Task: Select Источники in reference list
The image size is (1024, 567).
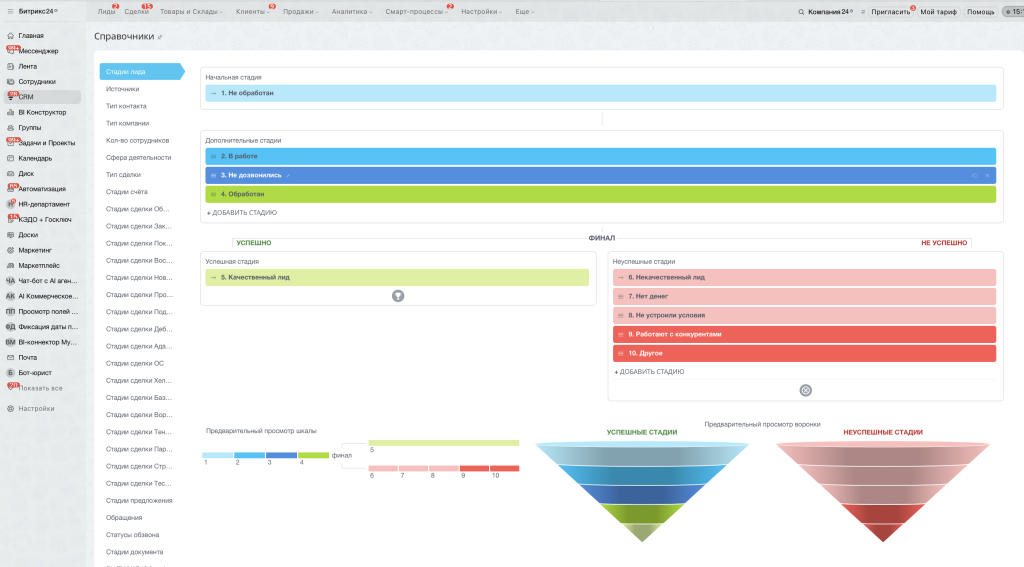Action: point(123,89)
